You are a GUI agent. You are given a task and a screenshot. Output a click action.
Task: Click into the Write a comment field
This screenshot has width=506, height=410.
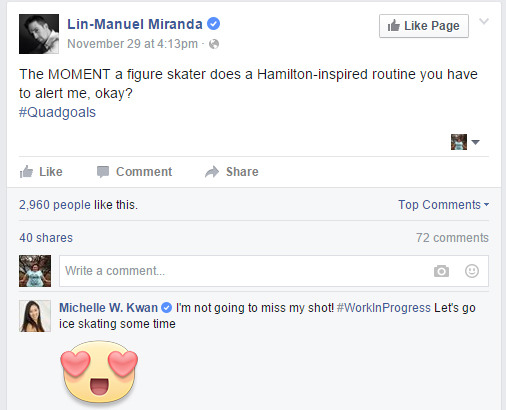[274, 271]
